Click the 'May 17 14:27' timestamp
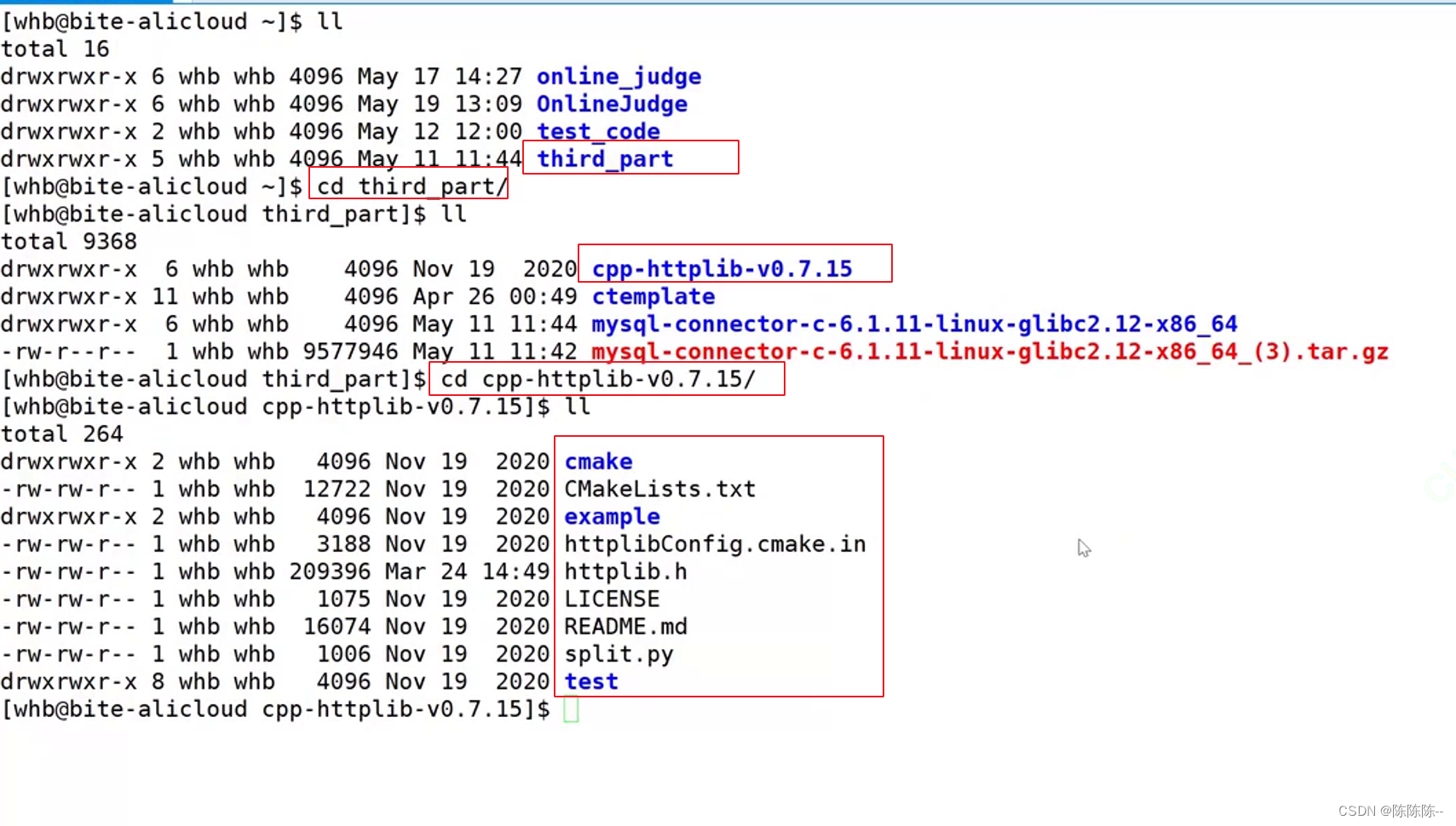The image size is (1456, 826). pyautogui.click(x=440, y=77)
